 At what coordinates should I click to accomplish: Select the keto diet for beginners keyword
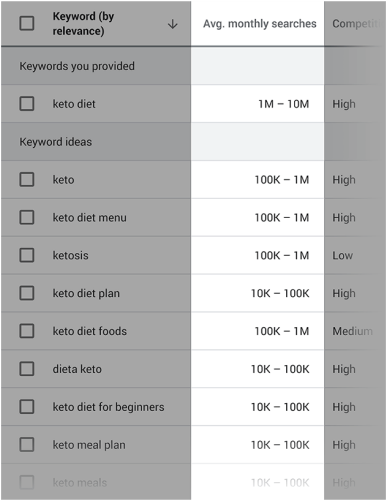[x=108, y=407]
